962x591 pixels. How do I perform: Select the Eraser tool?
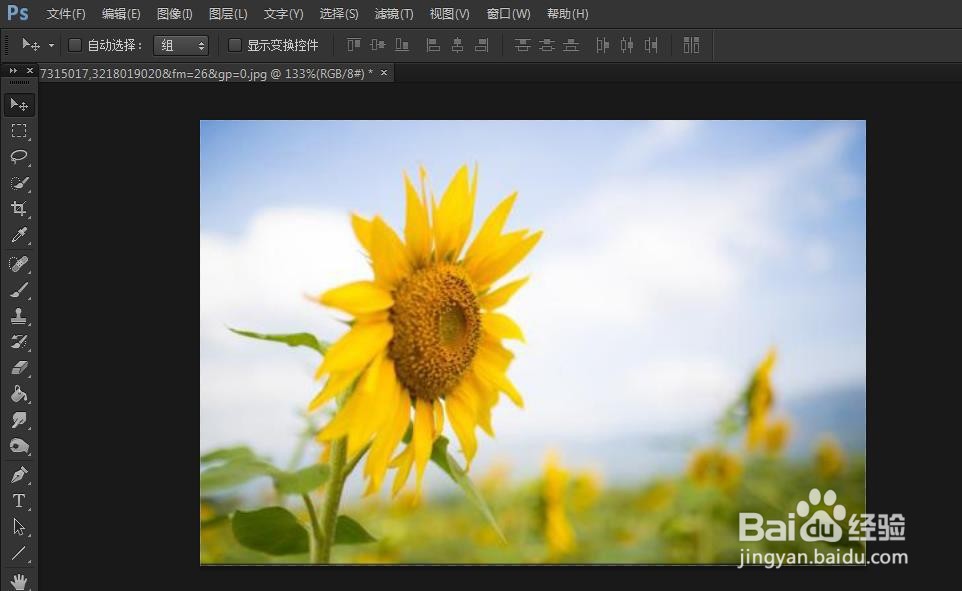point(19,368)
